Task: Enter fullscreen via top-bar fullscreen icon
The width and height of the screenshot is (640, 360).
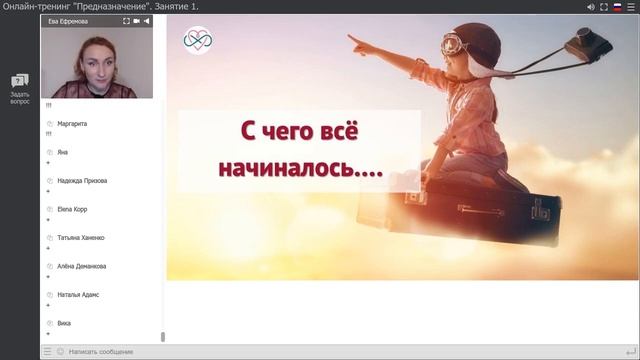Action: (x=604, y=7)
